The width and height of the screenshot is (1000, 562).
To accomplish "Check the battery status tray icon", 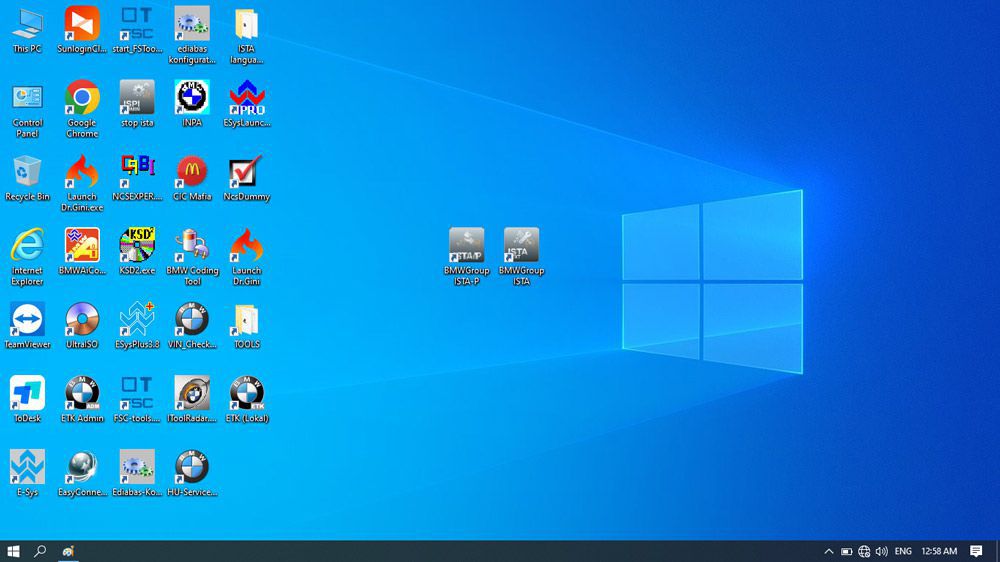I will 846,551.
